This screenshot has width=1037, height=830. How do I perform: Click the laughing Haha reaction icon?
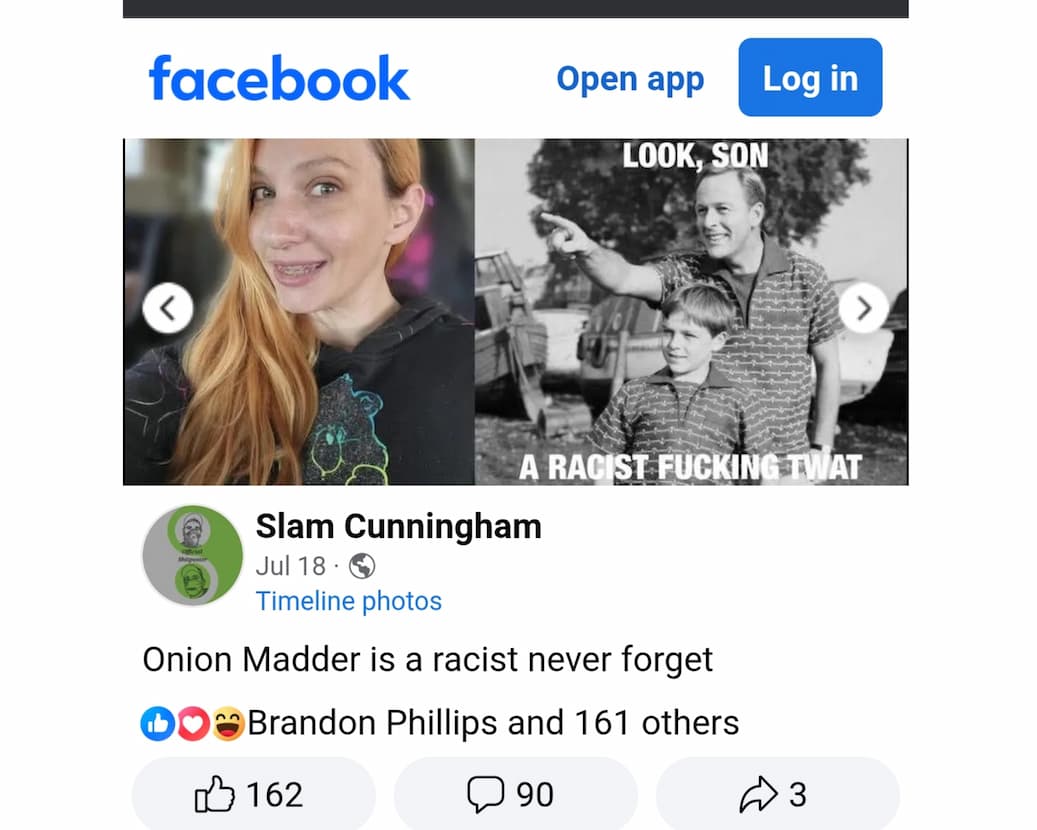[228, 723]
